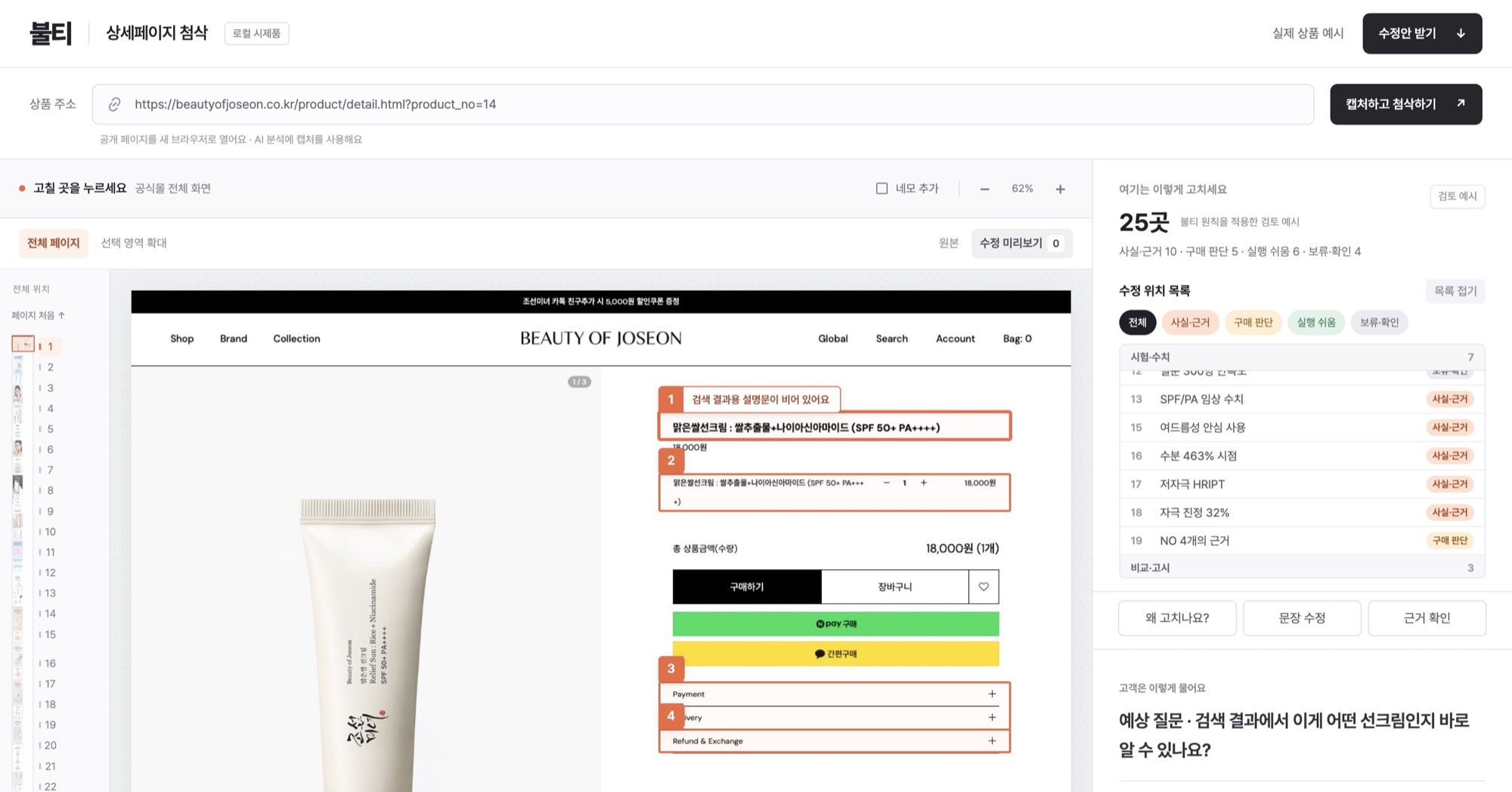Filter the list by 보류·확인
This screenshot has width=1512, height=792.
pyautogui.click(x=1379, y=323)
